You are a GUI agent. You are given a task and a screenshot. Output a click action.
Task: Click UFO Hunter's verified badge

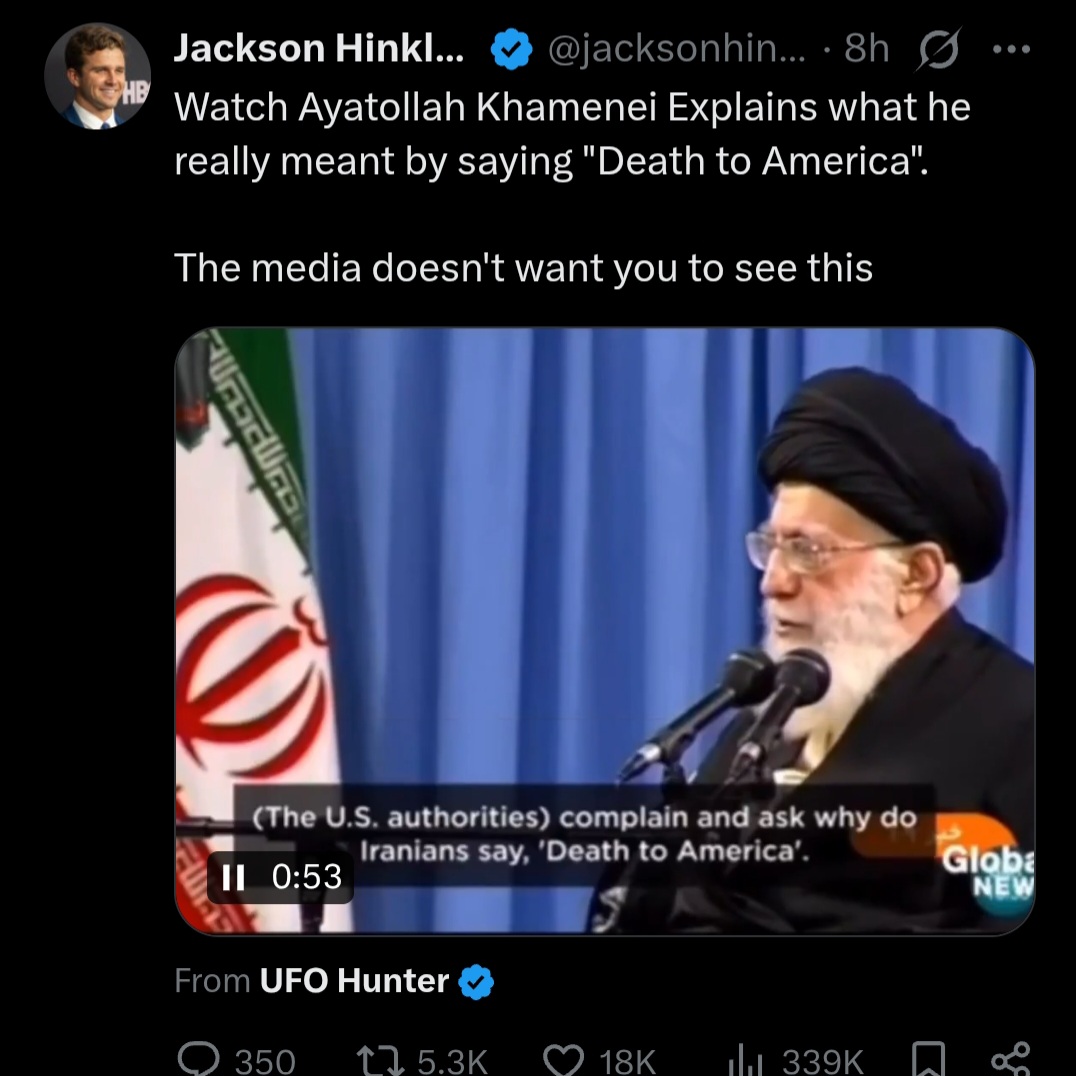point(476,981)
